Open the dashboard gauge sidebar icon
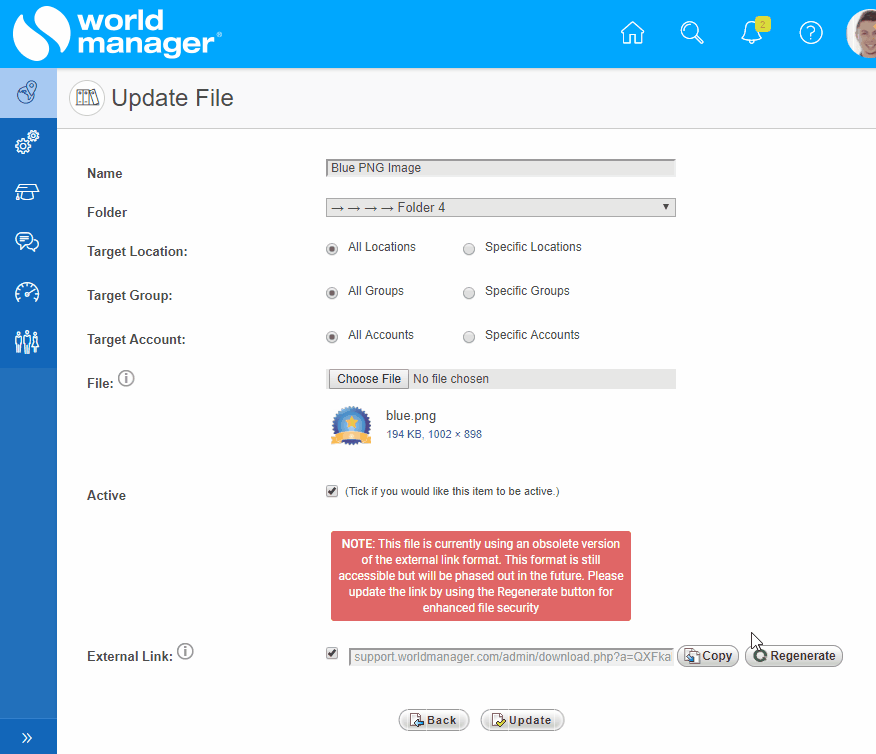Viewport: 876px width, 754px height. 27,292
